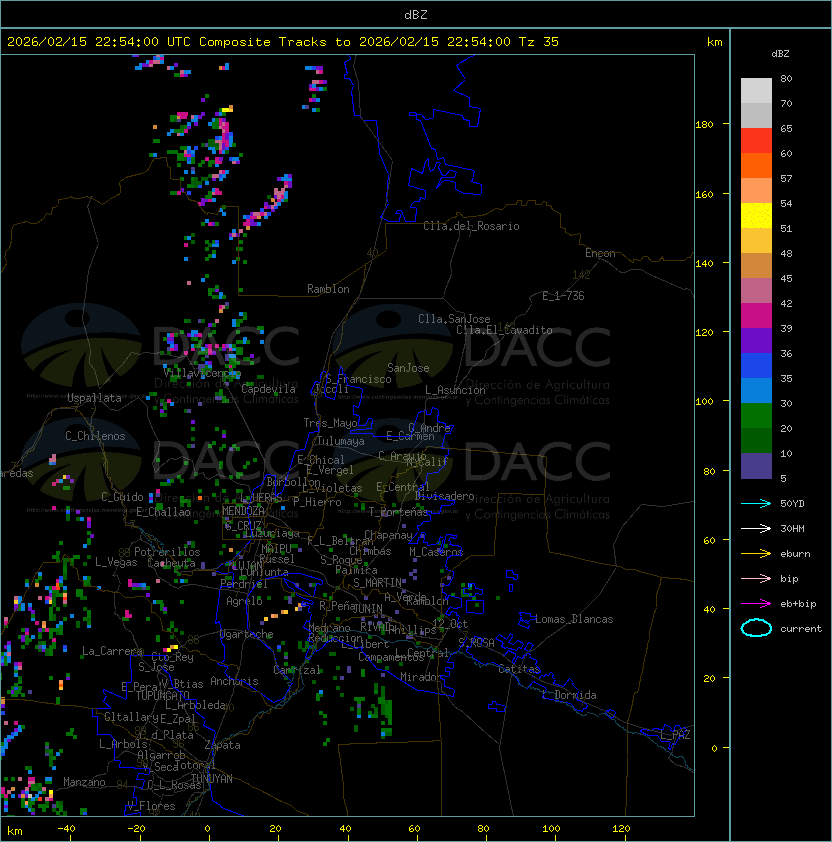
Task: Click the 'eburn' legend label
Action: coord(795,554)
